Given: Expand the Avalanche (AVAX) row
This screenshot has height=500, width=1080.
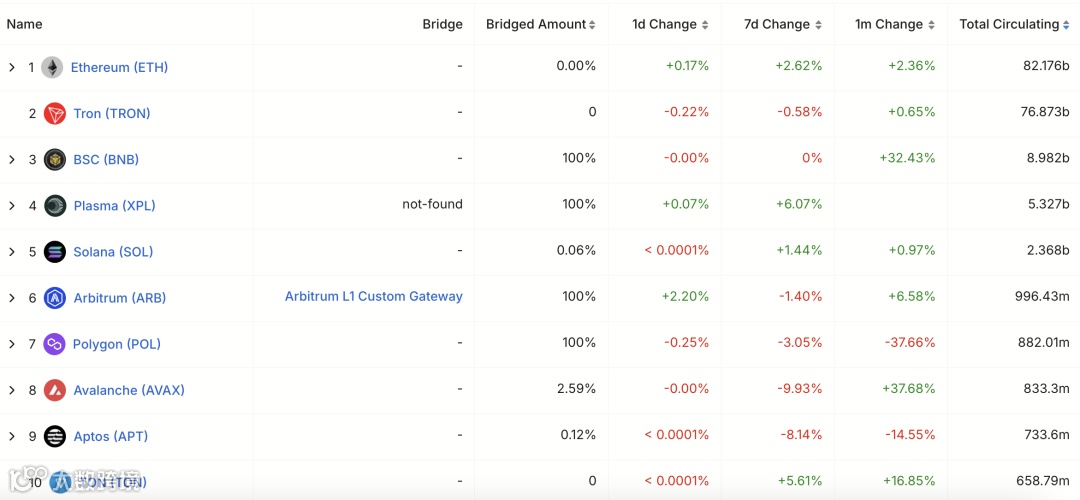Looking at the screenshot, I should pyautogui.click(x=12, y=390).
